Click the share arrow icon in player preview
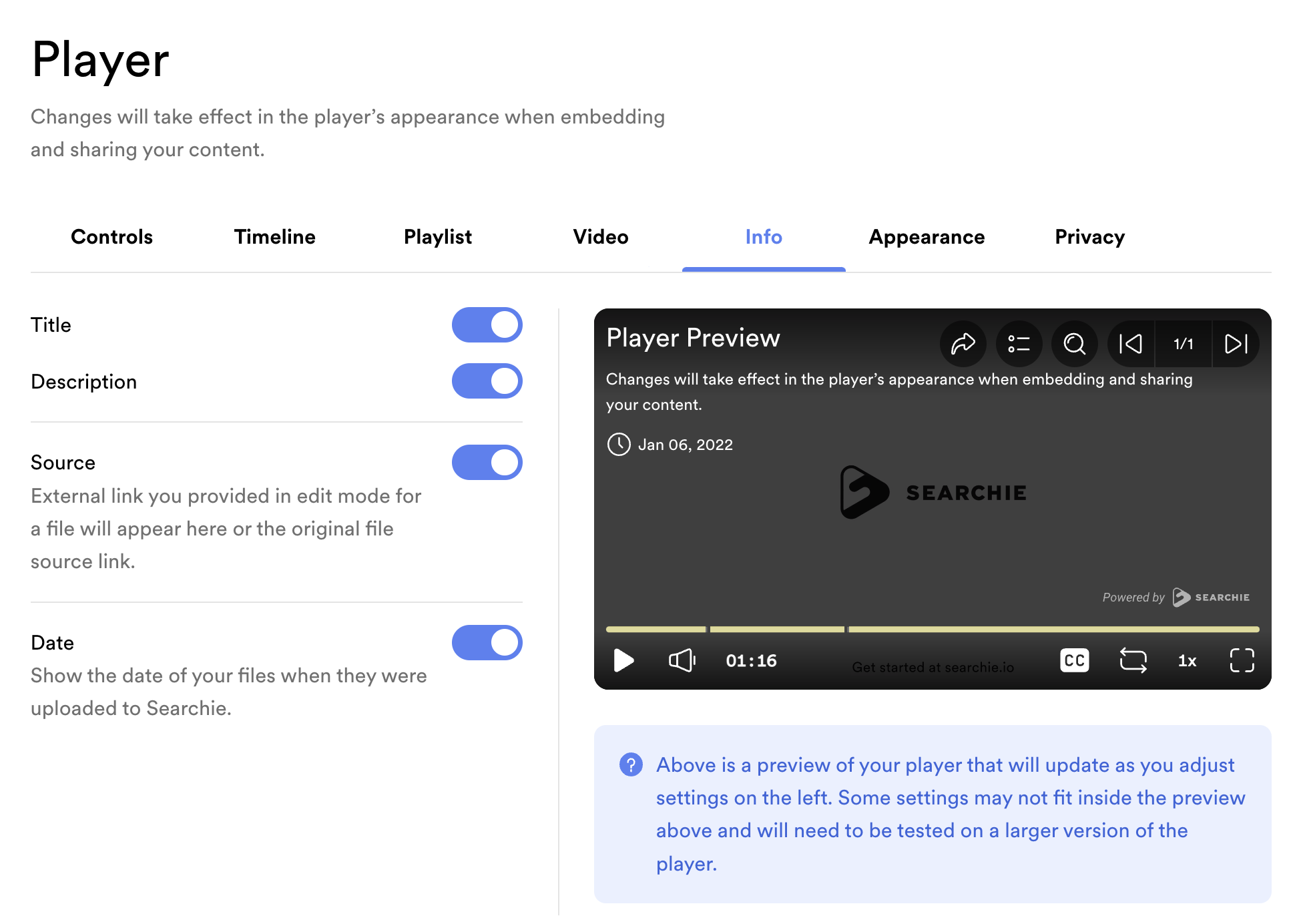This screenshot has height=924, width=1295. point(963,344)
